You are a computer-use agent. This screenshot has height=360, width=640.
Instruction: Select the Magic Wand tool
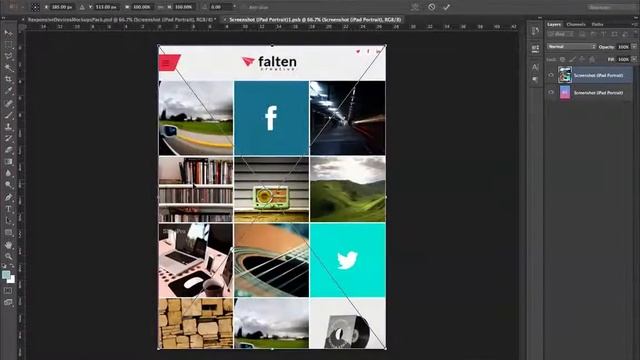[x=8, y=68]
